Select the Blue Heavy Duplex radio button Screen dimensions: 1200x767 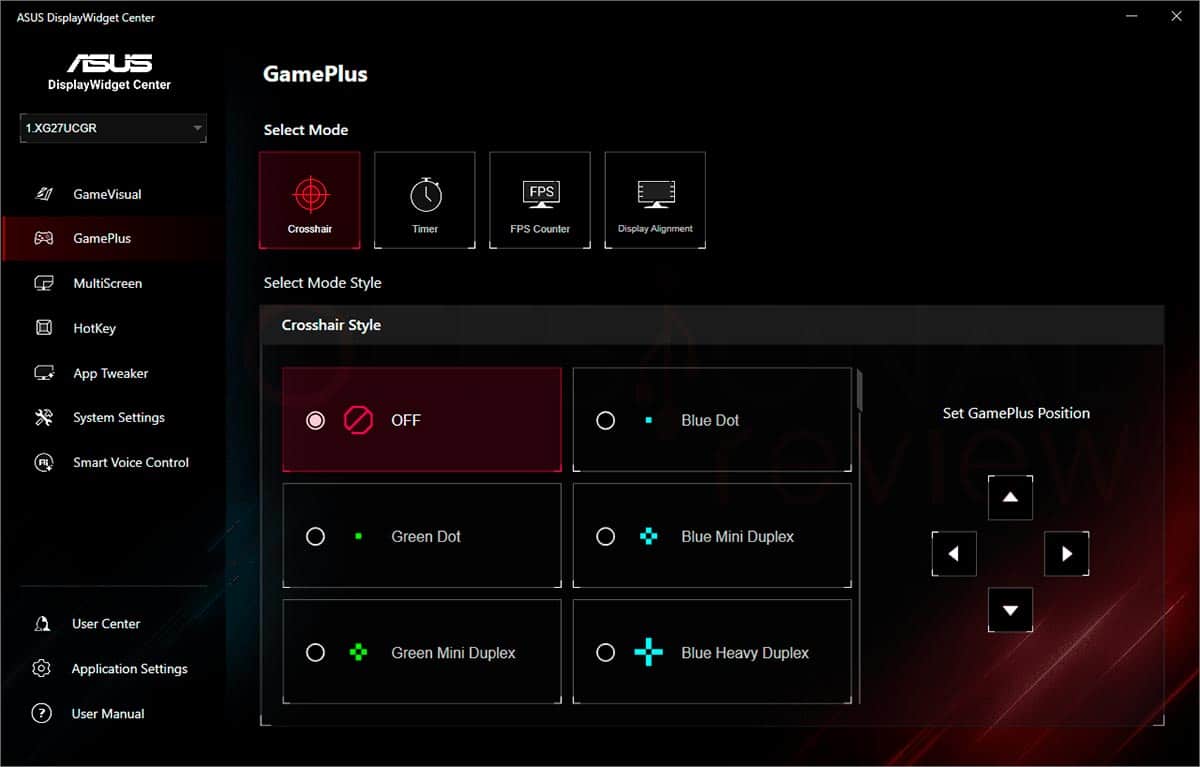point(605,653)
